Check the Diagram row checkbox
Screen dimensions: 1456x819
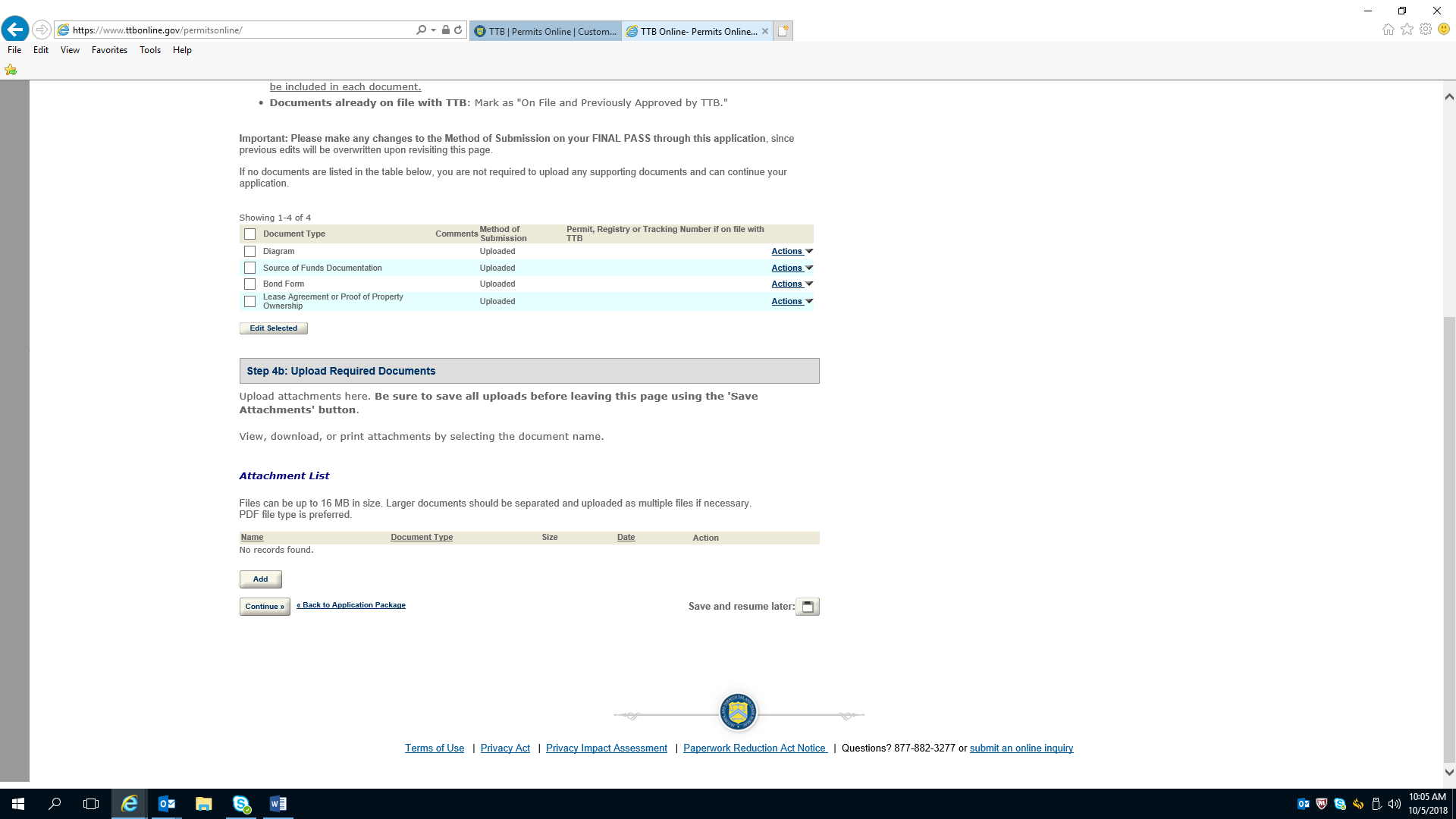(249, 252)
